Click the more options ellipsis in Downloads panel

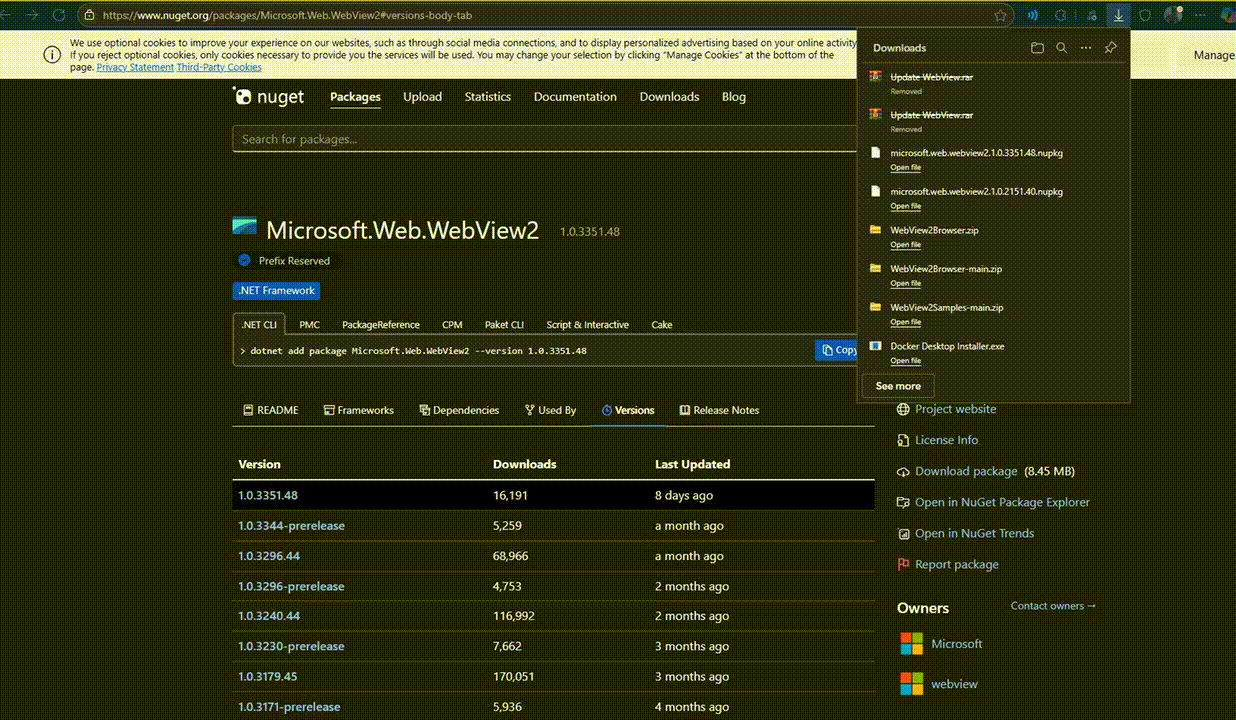1086,47
